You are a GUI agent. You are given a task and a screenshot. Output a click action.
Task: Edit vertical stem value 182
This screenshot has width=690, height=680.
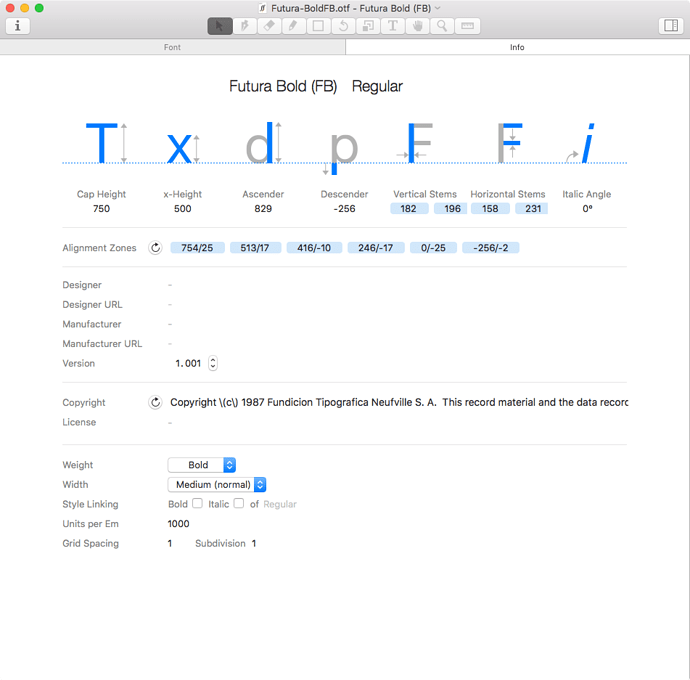click(409, 209)
